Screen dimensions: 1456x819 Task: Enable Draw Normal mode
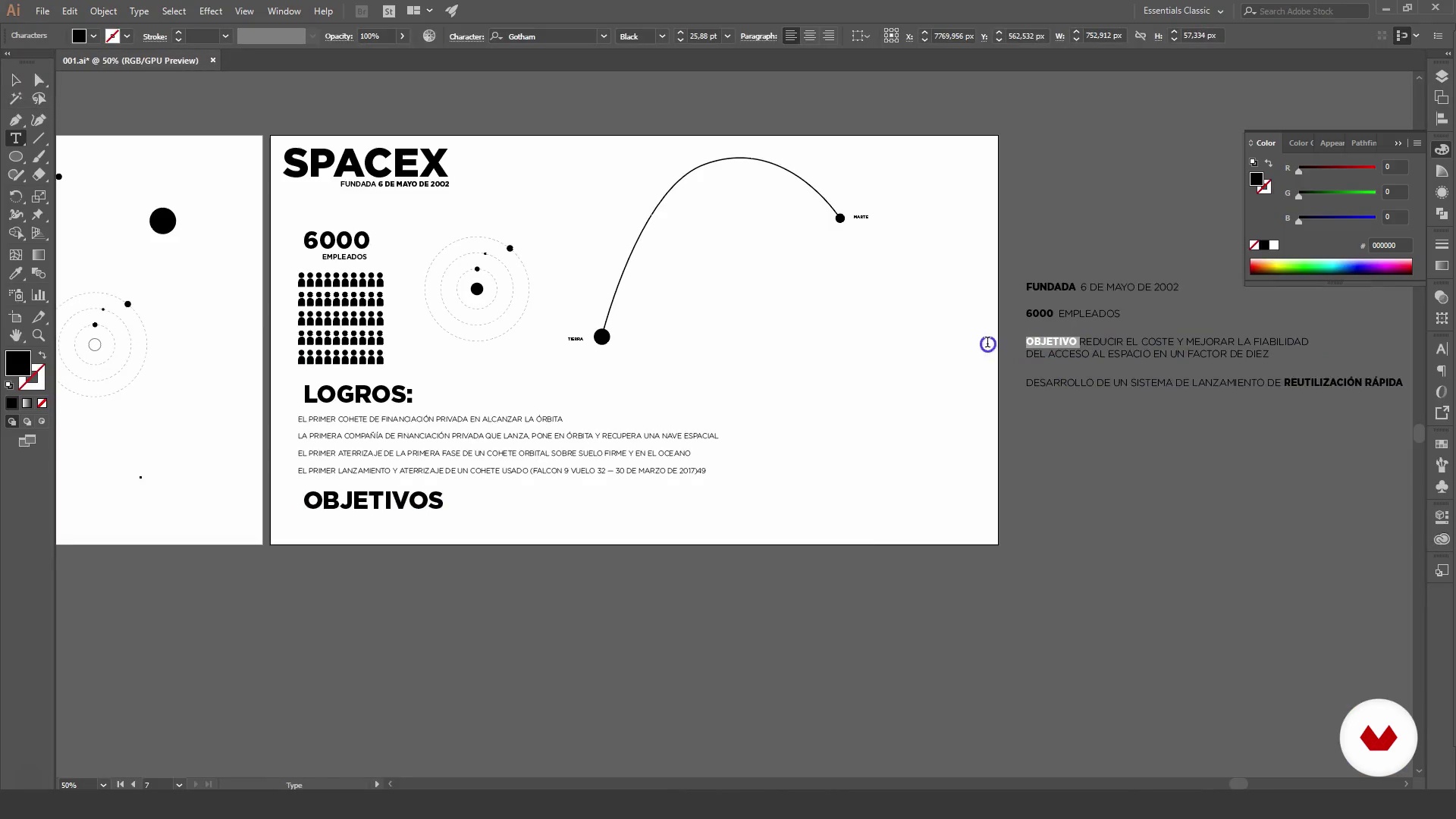click(x=12, y=422)
